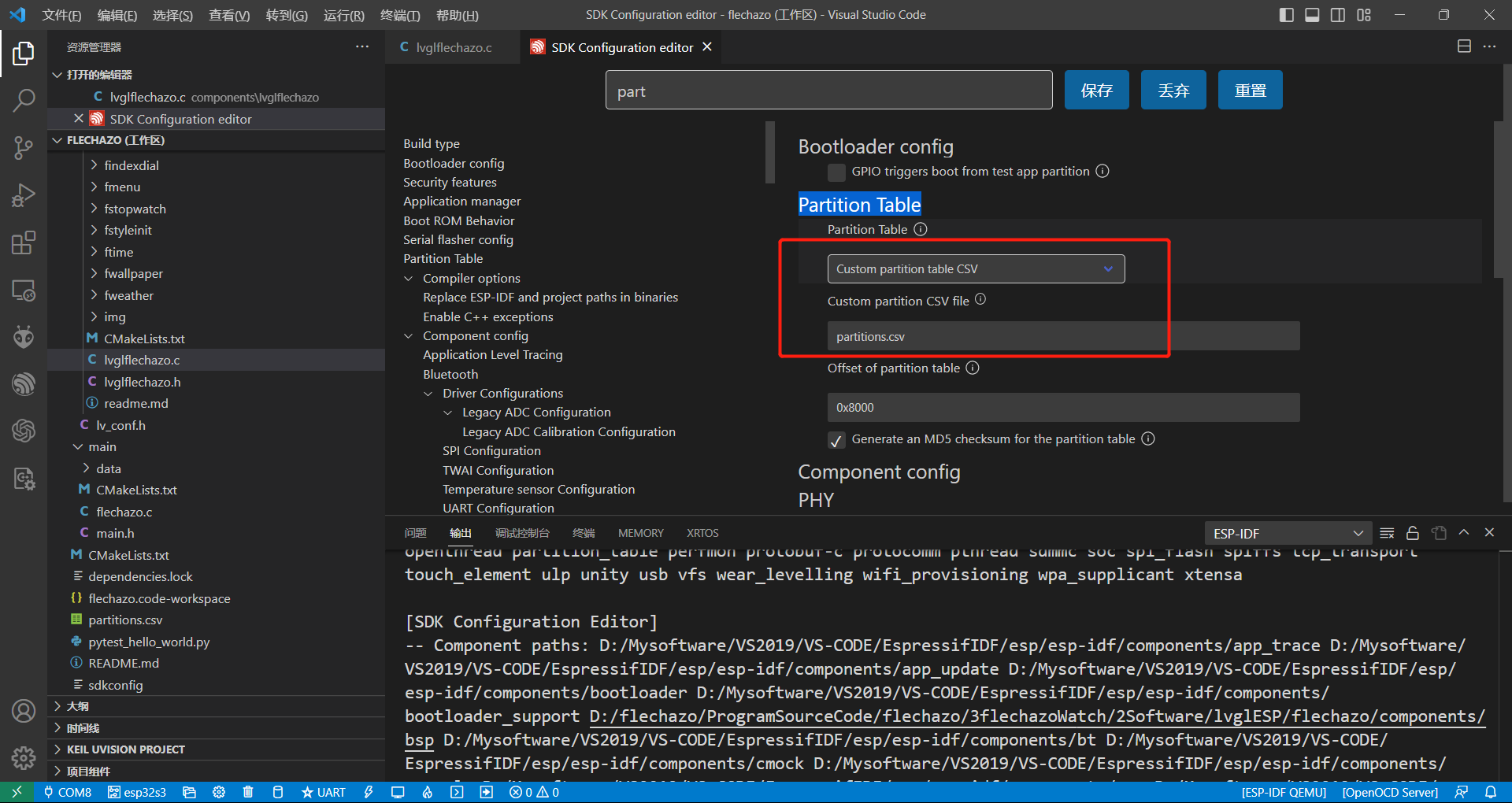Click the 保存 save button
Screen dimensions: 1512x803
click(x=1096, y=91)
